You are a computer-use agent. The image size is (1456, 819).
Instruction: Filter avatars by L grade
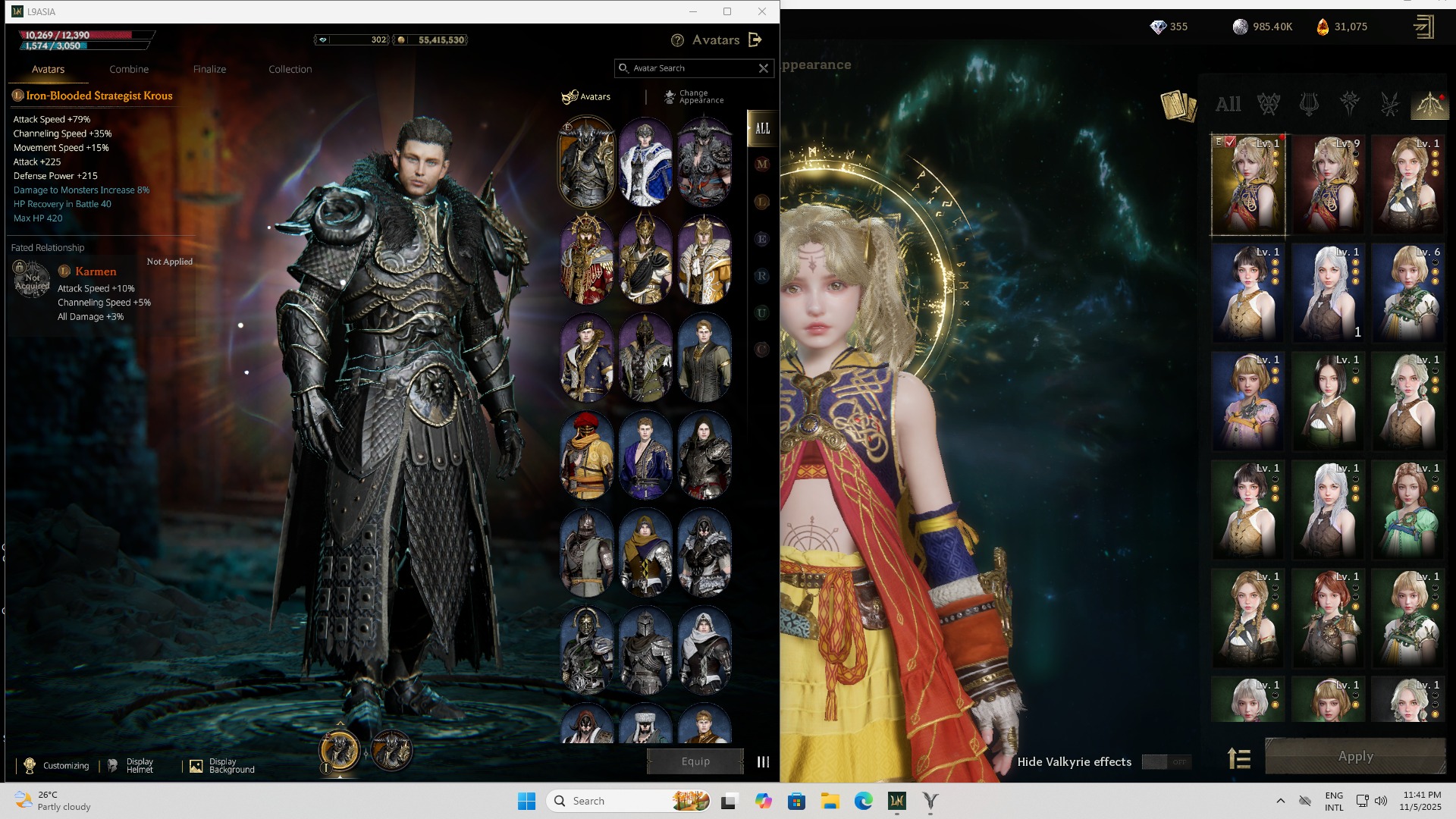(x=762, y=202)
